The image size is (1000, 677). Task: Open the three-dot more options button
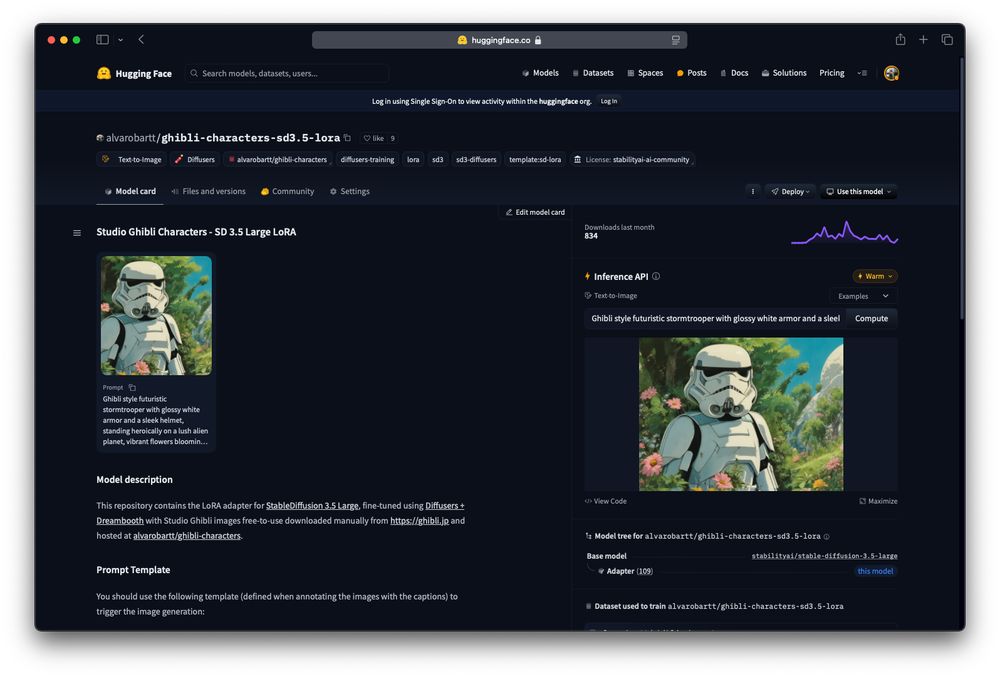pyautogui.click(x=753, y=191)
